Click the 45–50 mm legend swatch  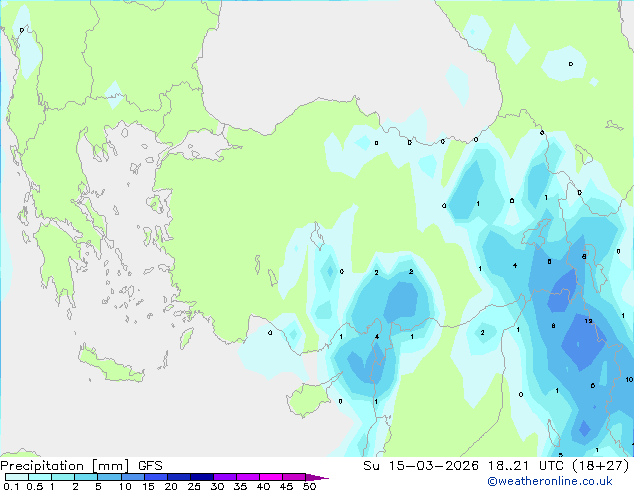294,477
